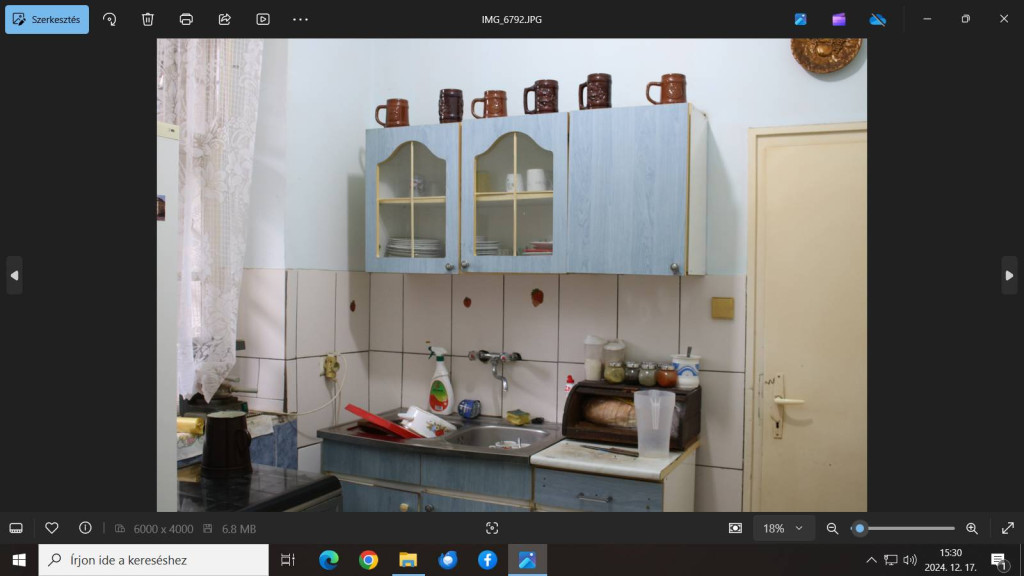The width and height of the screenshot is (1024, 576).
Task: Enter fullscreen with the expand arrows icon
Action: tap(1007, 528)
